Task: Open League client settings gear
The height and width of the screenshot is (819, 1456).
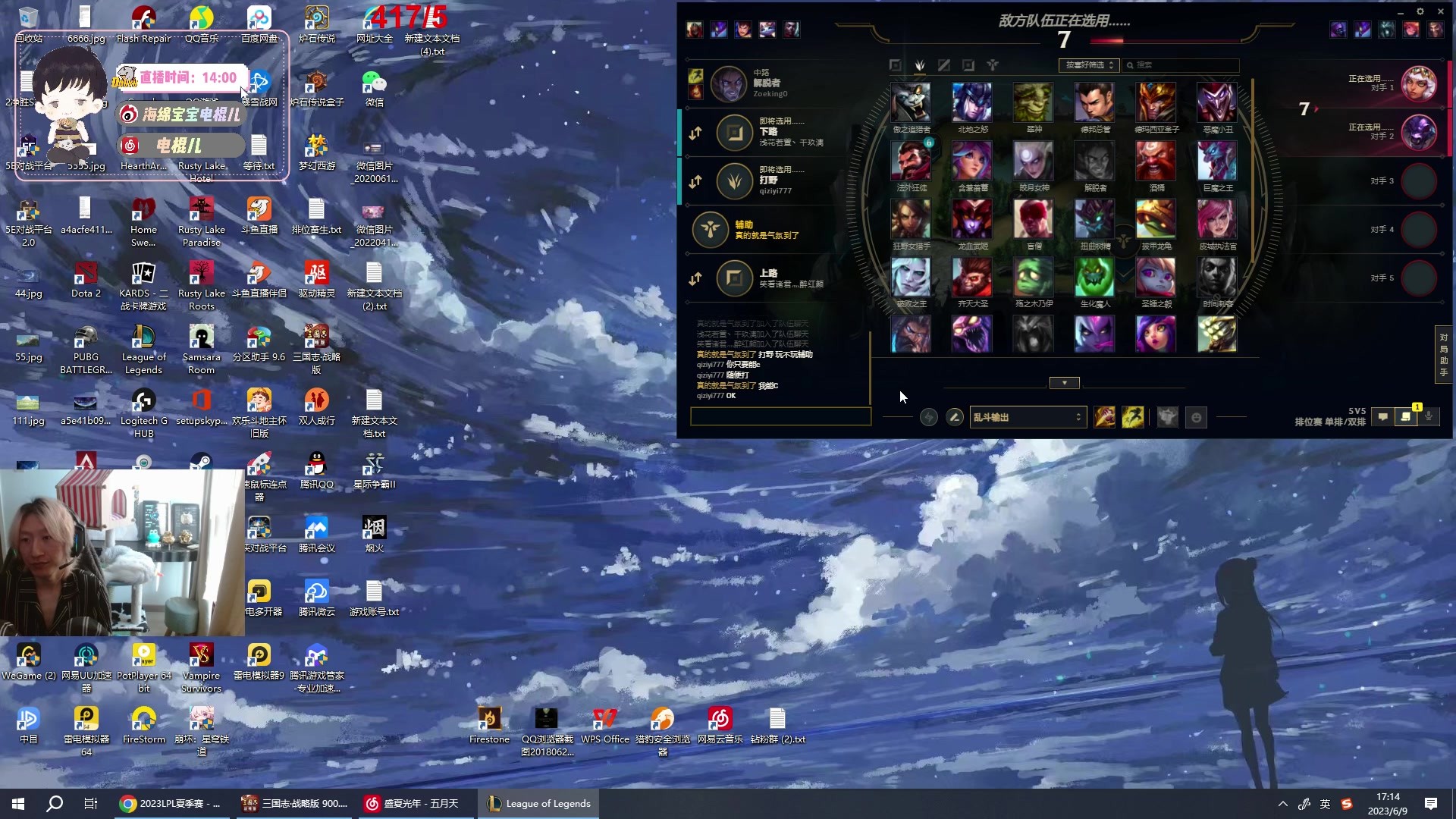Action: point(1420,11)
